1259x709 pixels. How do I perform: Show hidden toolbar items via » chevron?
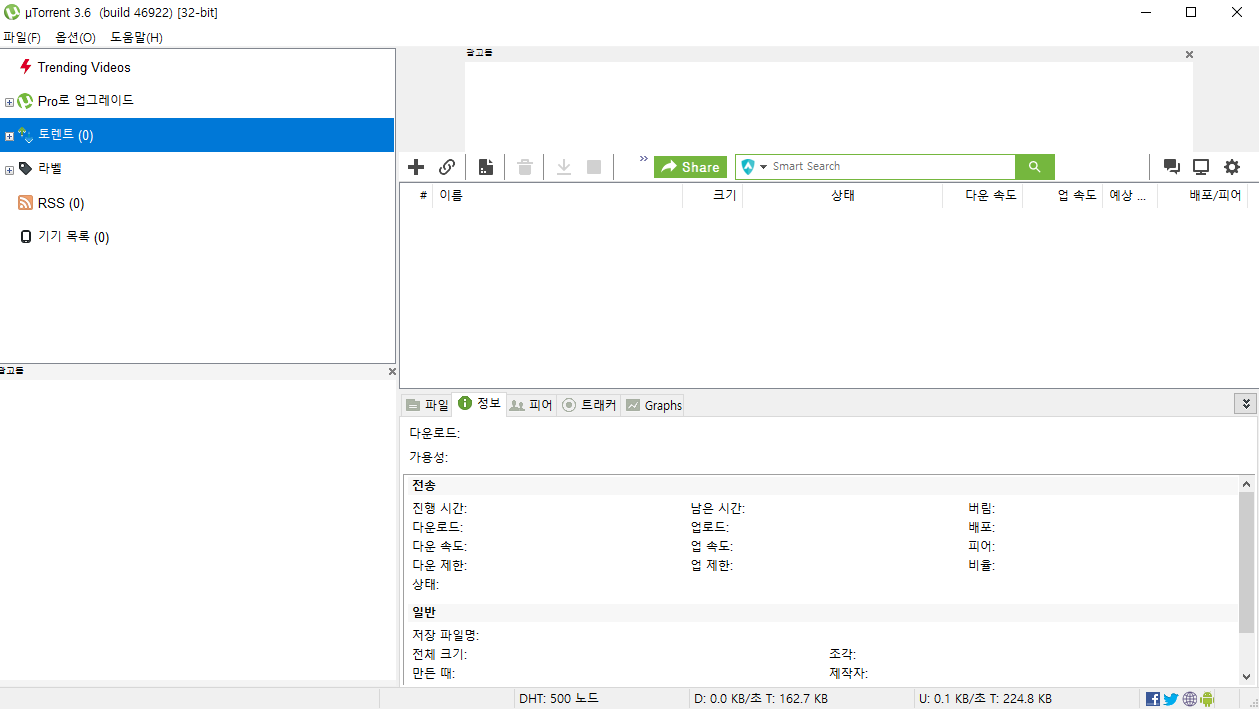(x=643, y=160)
